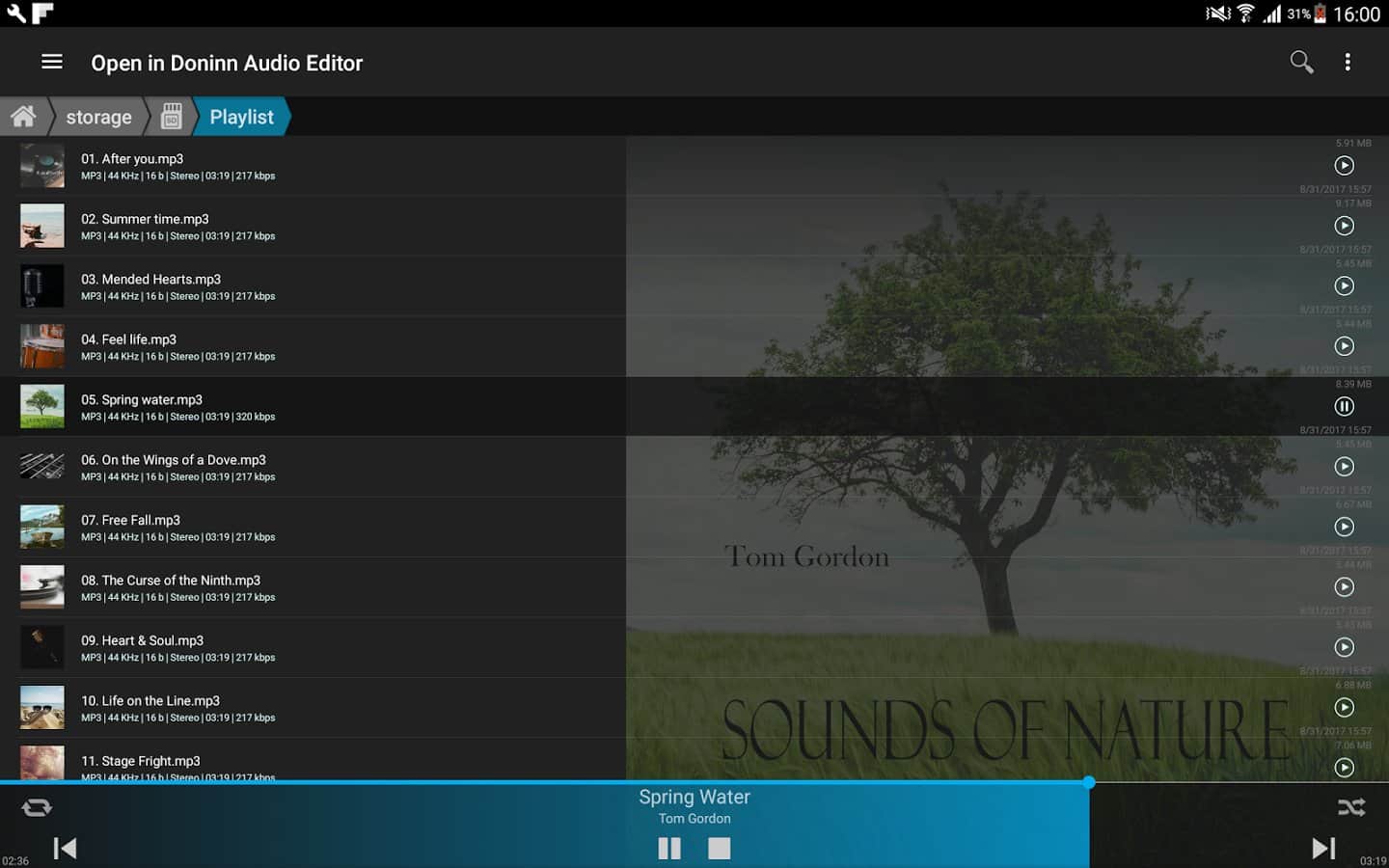Skip to the next track

coord(1323,848)
